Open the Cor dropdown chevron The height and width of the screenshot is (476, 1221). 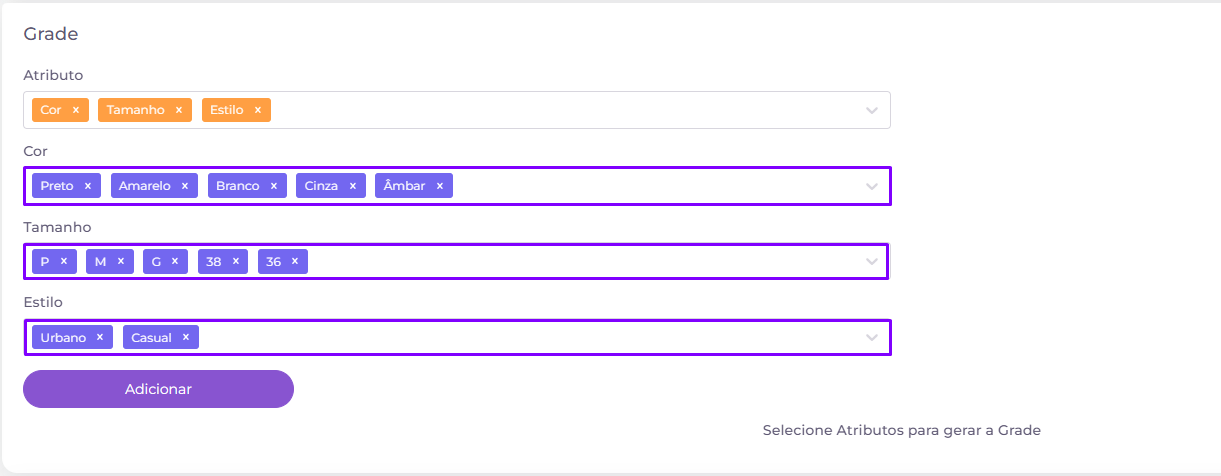pyautogui.click(x=872, y=186)
